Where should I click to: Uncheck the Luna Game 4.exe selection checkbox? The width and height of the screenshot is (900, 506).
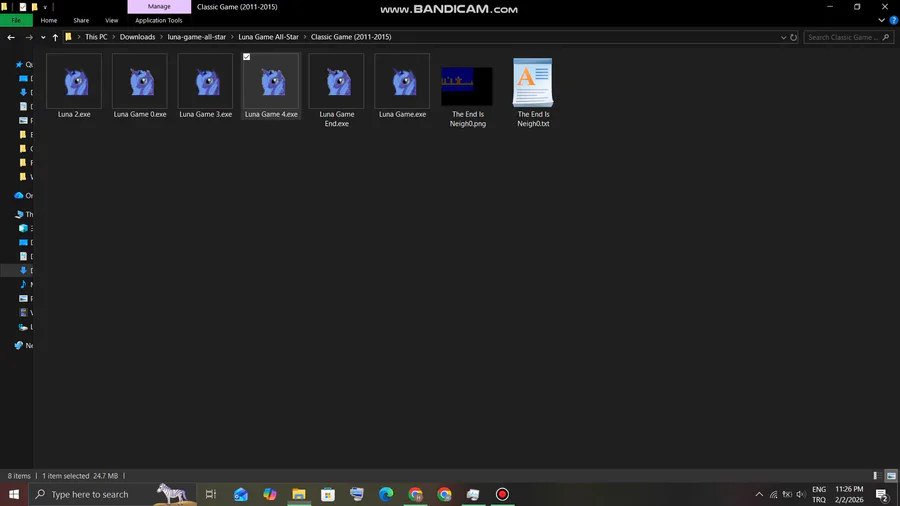pyautogui.click(x=247, y=57)
